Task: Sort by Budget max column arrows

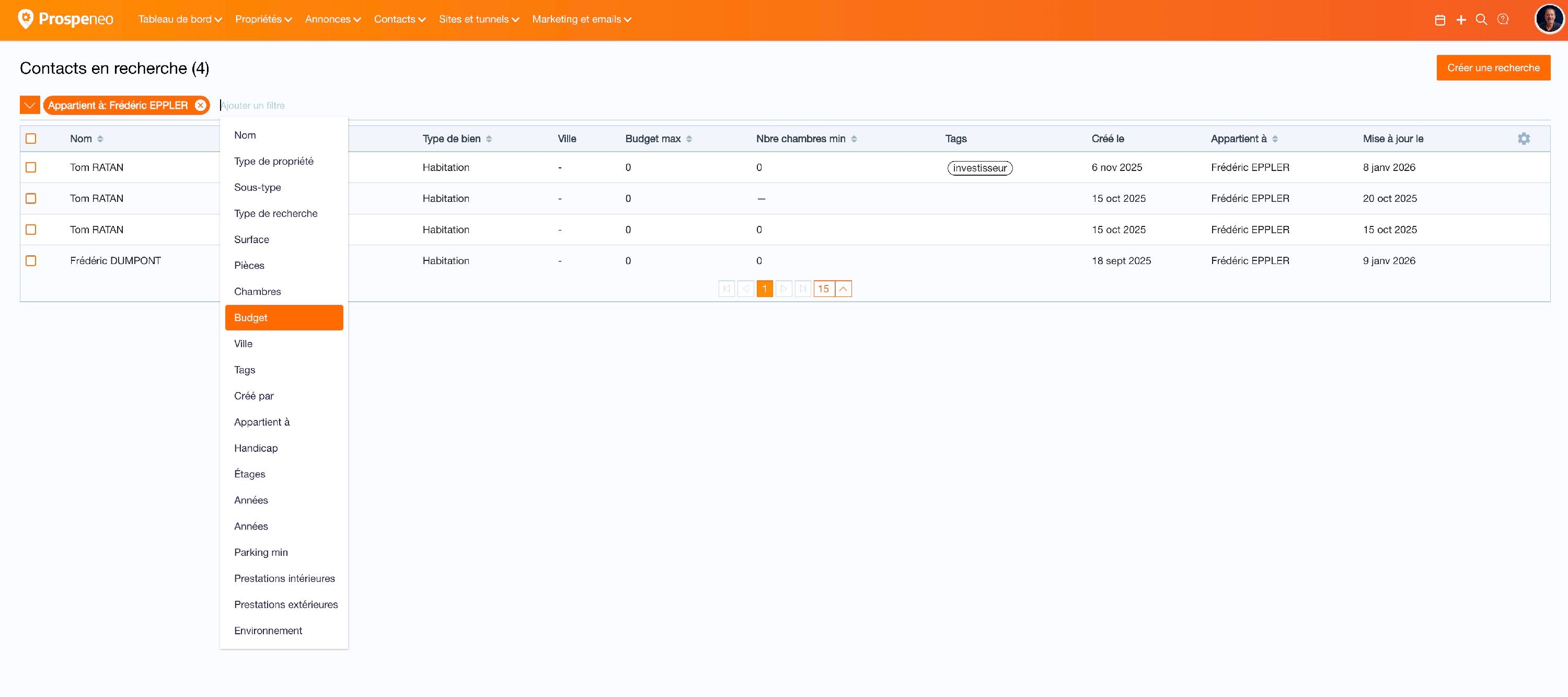Action: pyautogui.click(x=689, y=139)
